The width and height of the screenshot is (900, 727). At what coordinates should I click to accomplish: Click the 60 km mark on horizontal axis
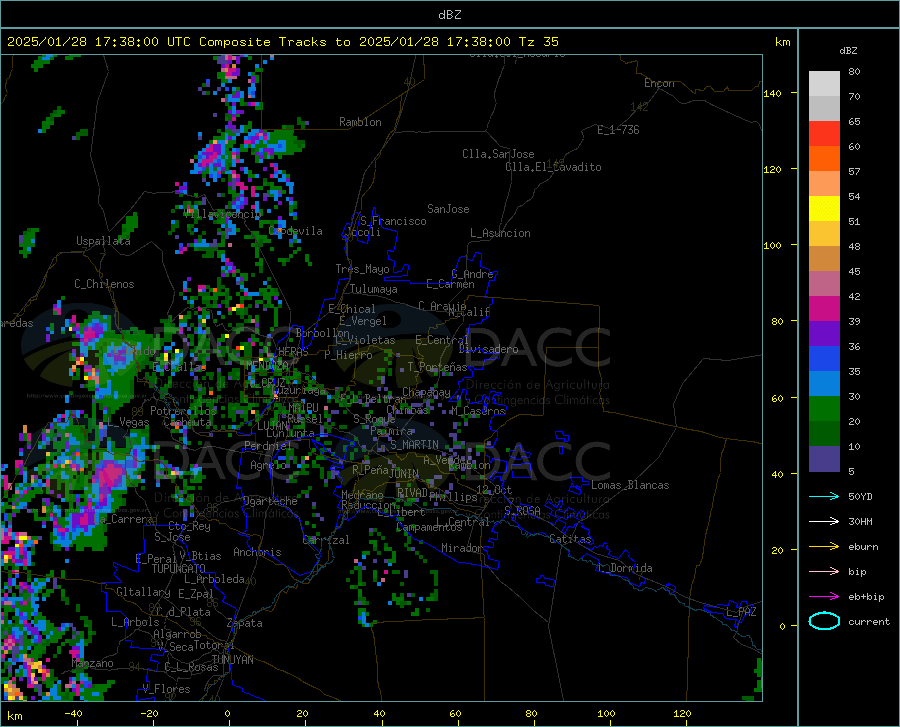455,714
